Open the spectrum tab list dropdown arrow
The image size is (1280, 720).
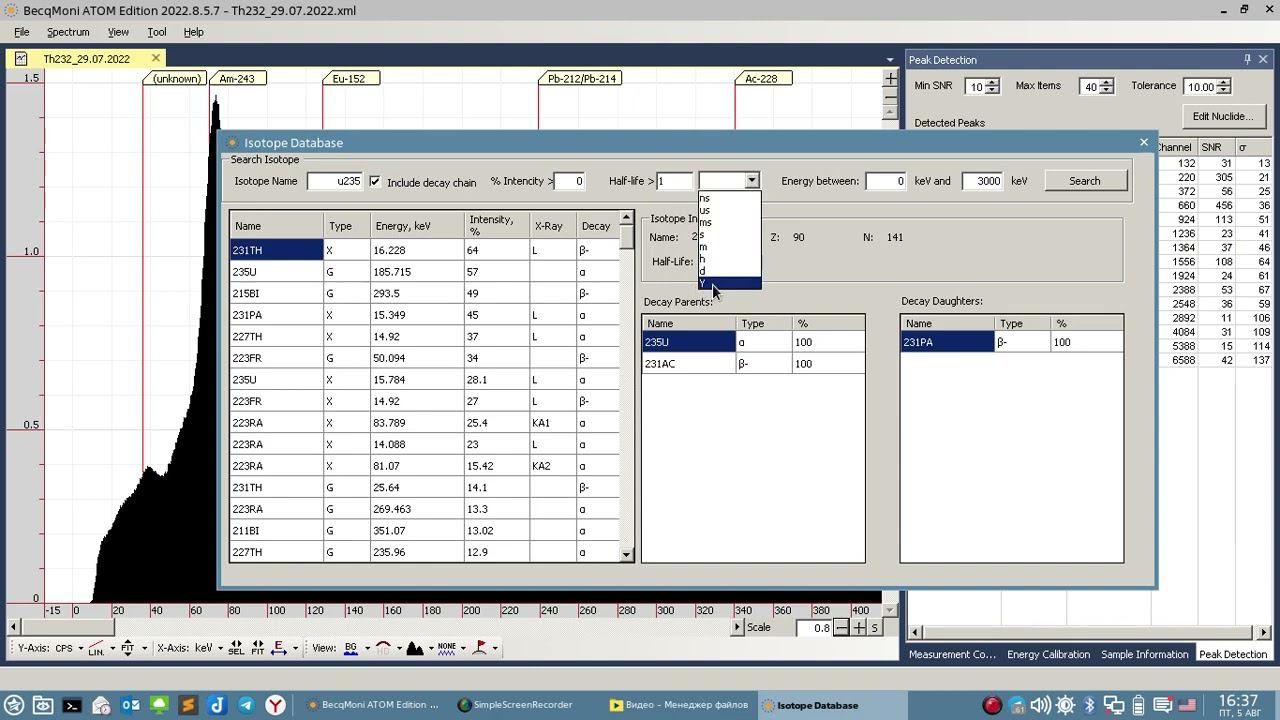point(890,60)
